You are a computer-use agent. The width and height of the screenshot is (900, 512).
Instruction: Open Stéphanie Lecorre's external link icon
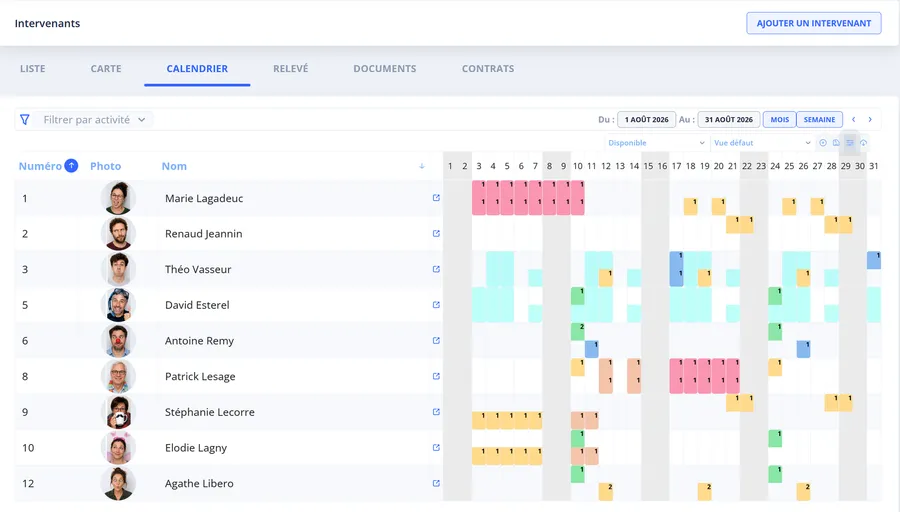pyautogui.click(x=436, y=412)
